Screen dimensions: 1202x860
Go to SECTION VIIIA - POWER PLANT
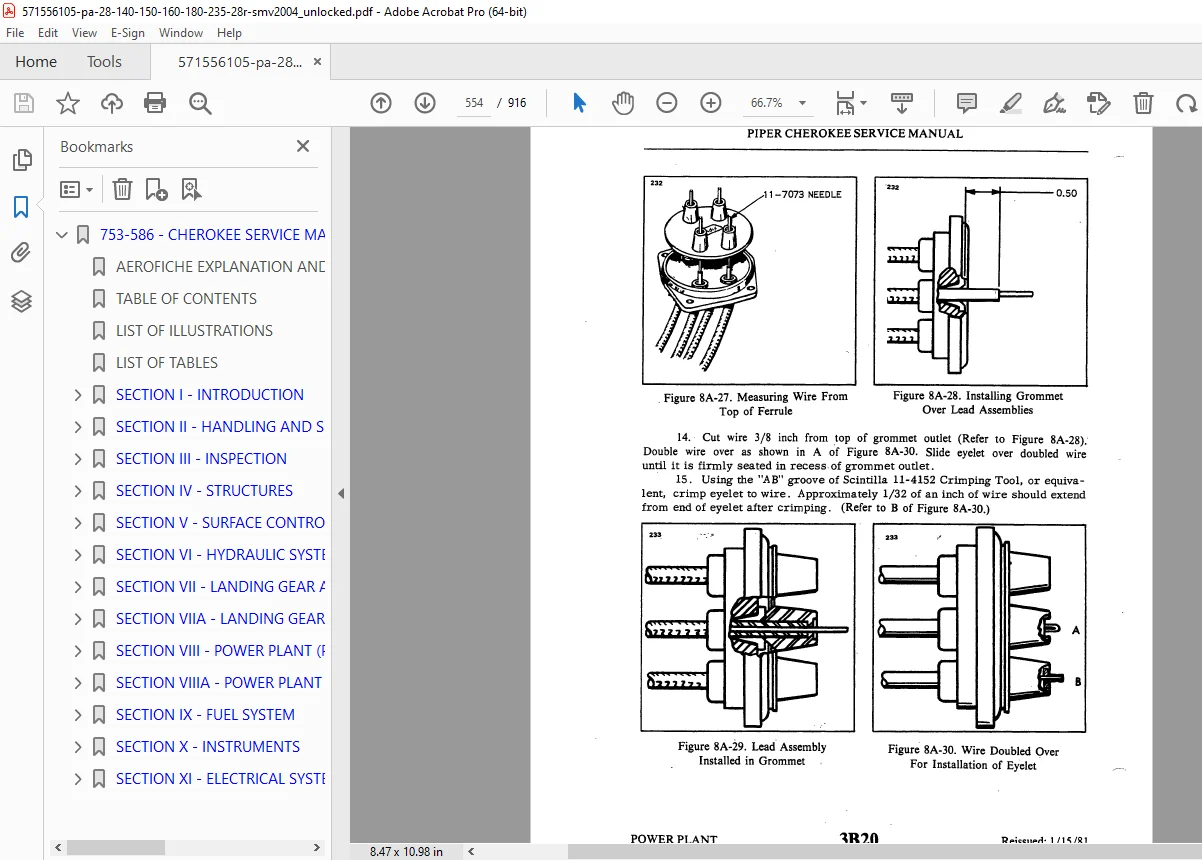220,683
